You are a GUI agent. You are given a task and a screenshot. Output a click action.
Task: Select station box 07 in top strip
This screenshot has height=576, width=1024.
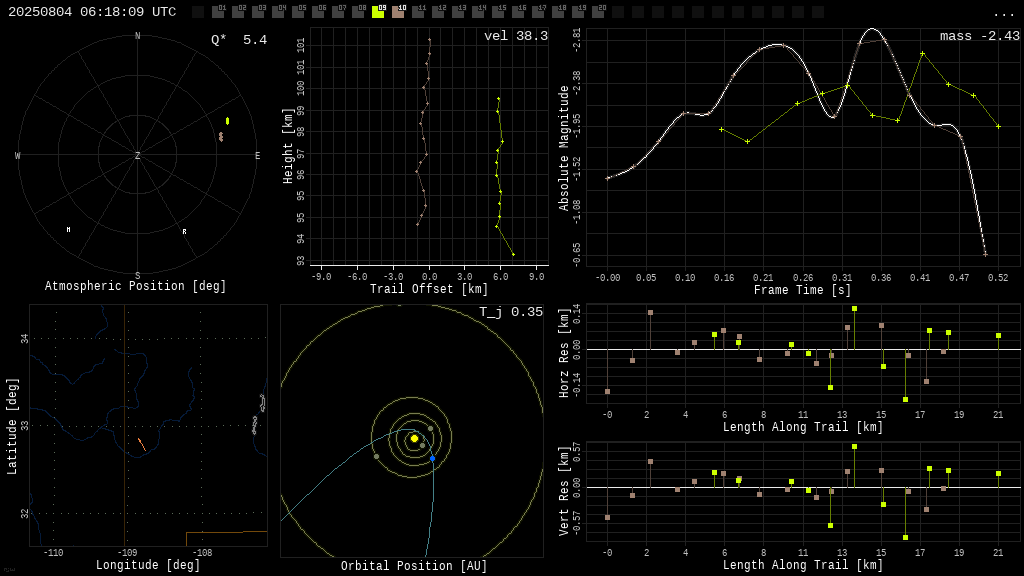point(338,12)
